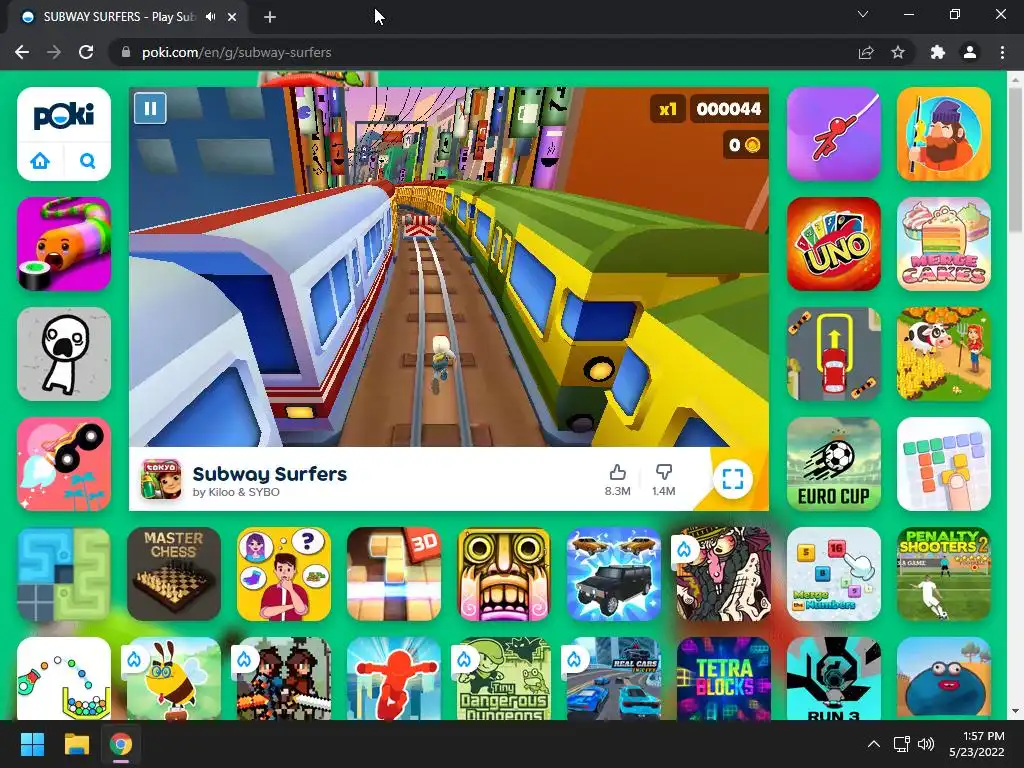Open the red jumping stickman game
This screenshot has height=768, width=1024.
click(x=394, y=679)
